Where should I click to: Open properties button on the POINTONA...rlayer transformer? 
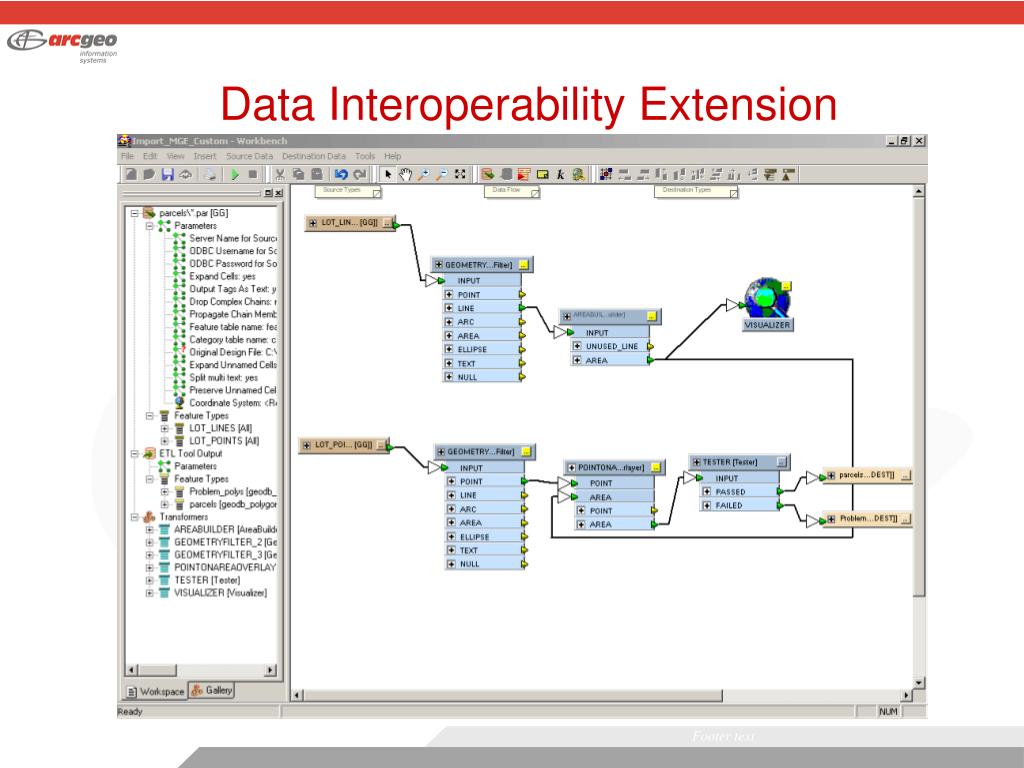[x=656, y=468]
